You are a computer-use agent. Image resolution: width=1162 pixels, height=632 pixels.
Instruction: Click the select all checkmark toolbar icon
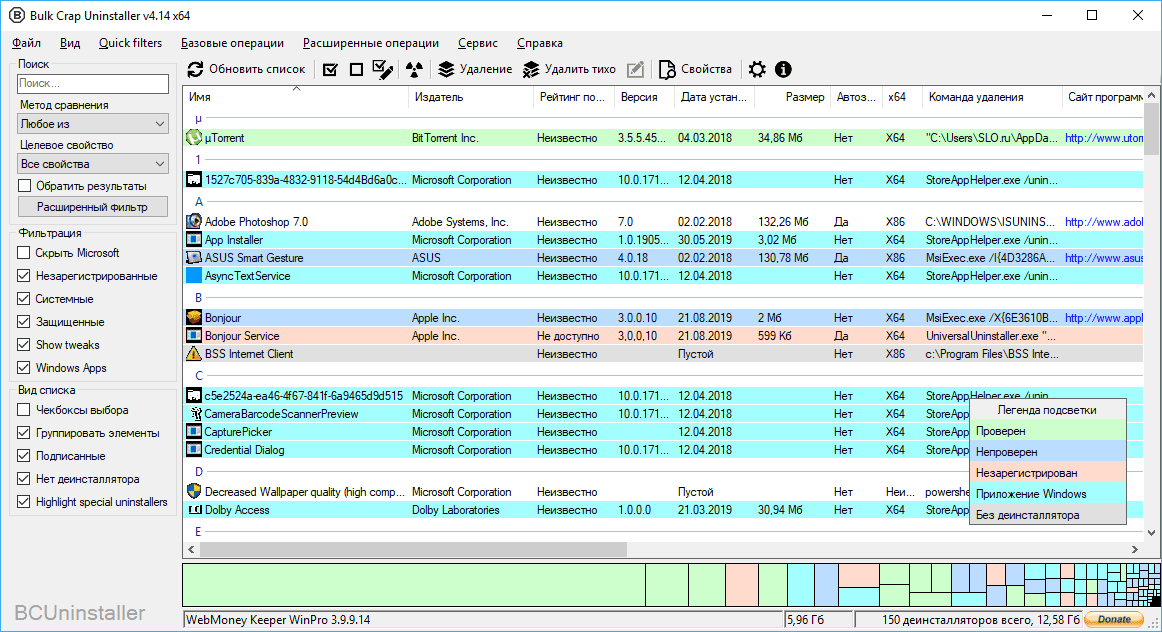click(330, 70)
